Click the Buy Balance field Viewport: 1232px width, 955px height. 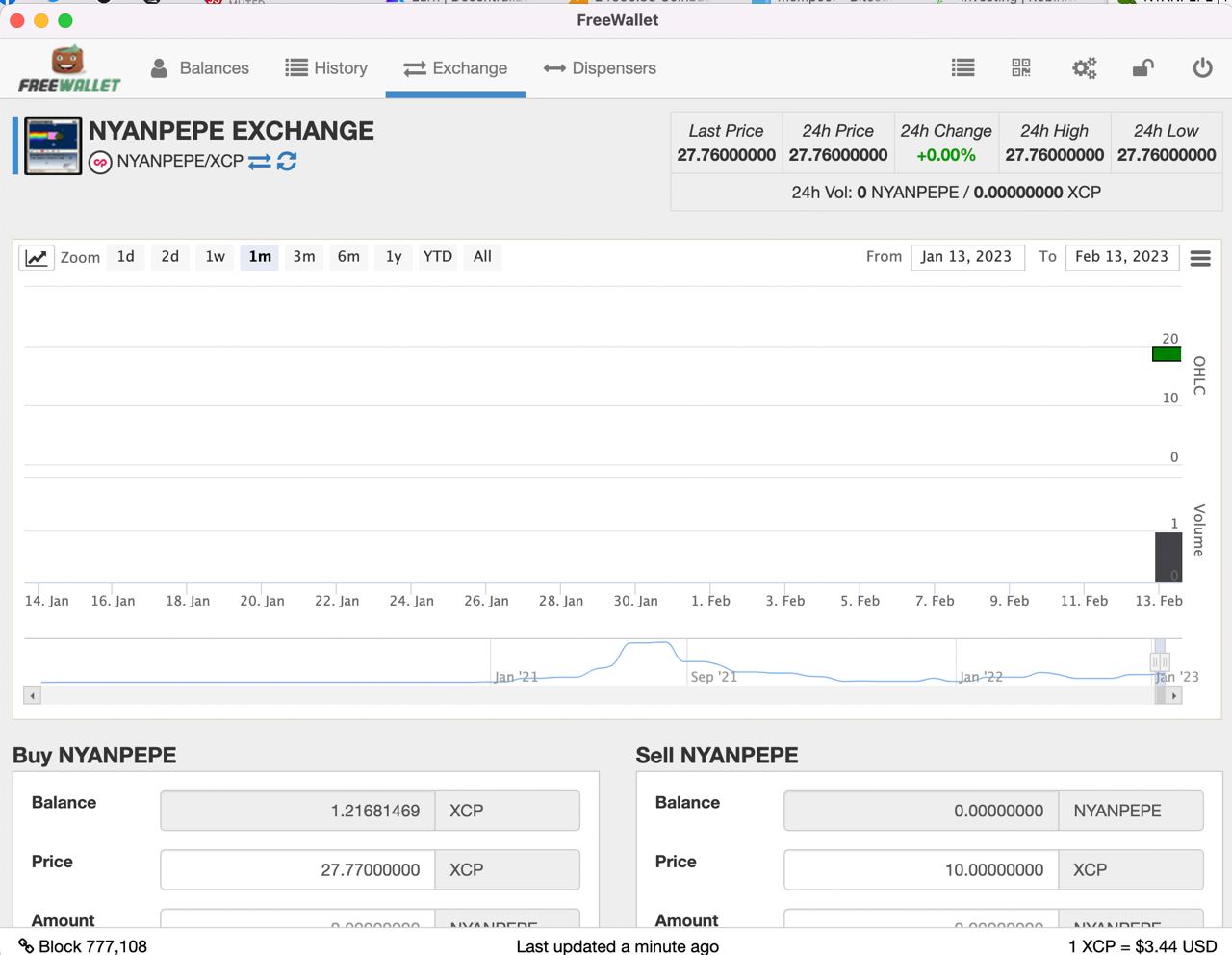tap(297, 811)
